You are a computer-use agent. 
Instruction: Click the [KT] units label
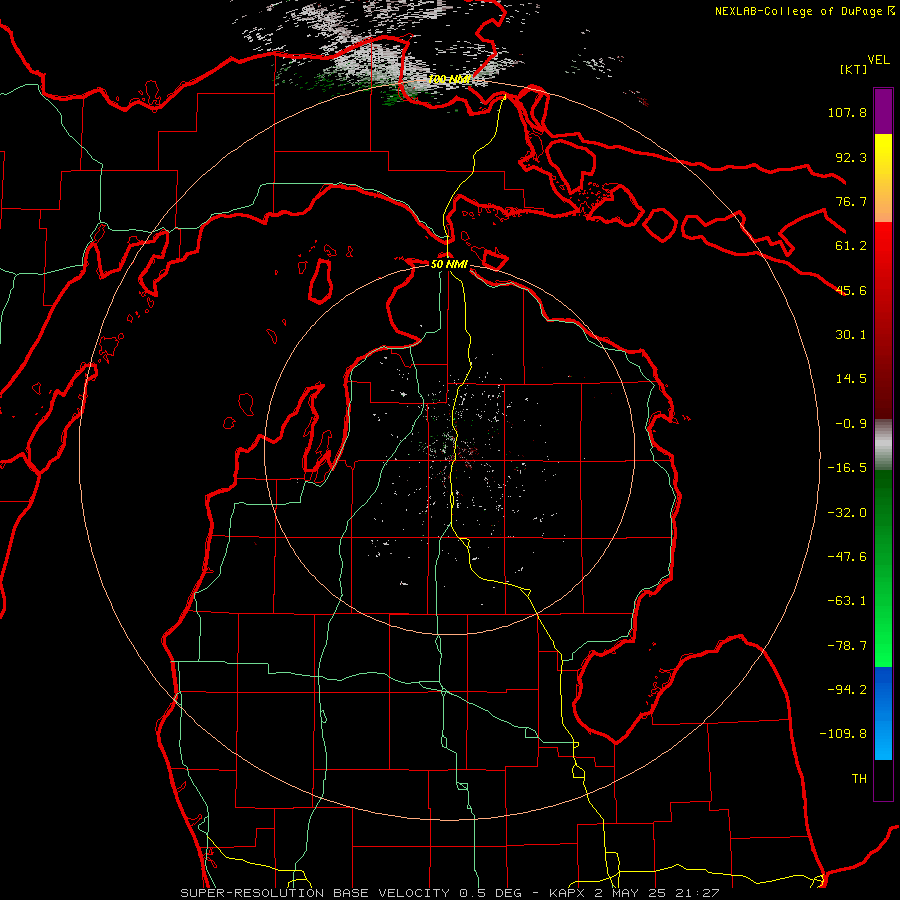[853, 69]
